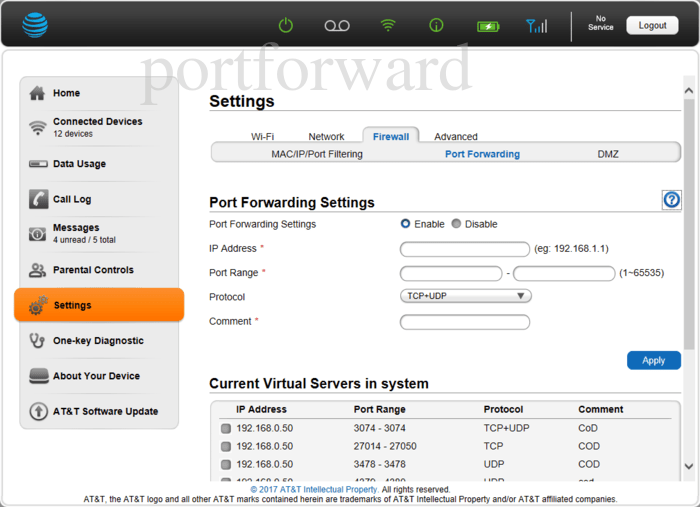Focus the IP Address input field
This screenshot has height=507, width=700.
pyautogui.click(x=465, y=249)
